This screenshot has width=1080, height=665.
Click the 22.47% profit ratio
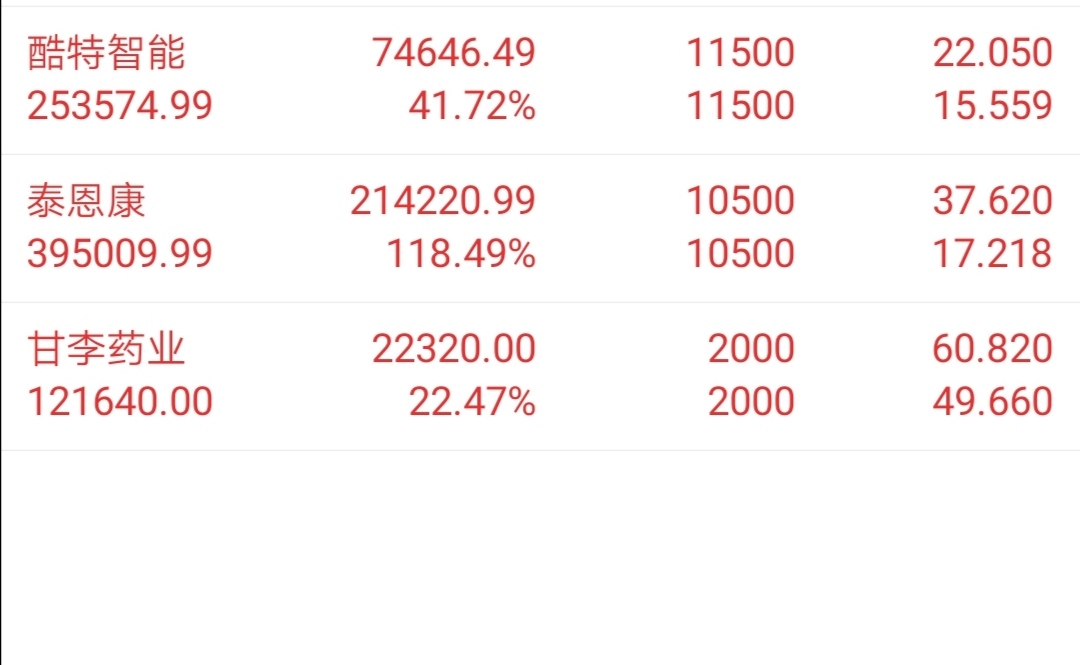(472, 402)
